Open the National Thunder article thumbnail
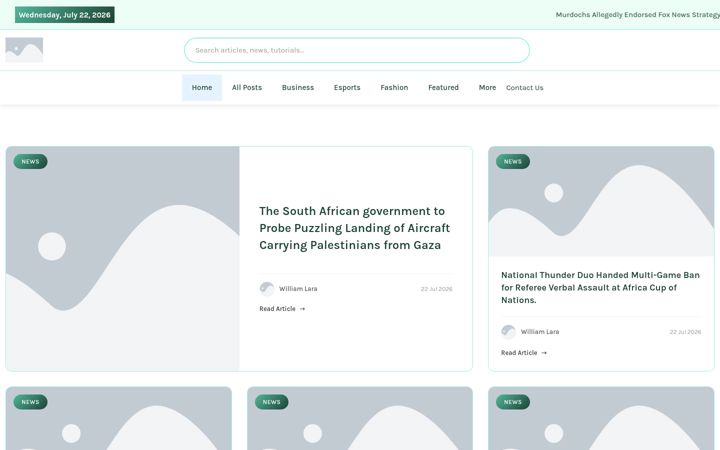This screenshot has width=720, height=450. (601, 201)
